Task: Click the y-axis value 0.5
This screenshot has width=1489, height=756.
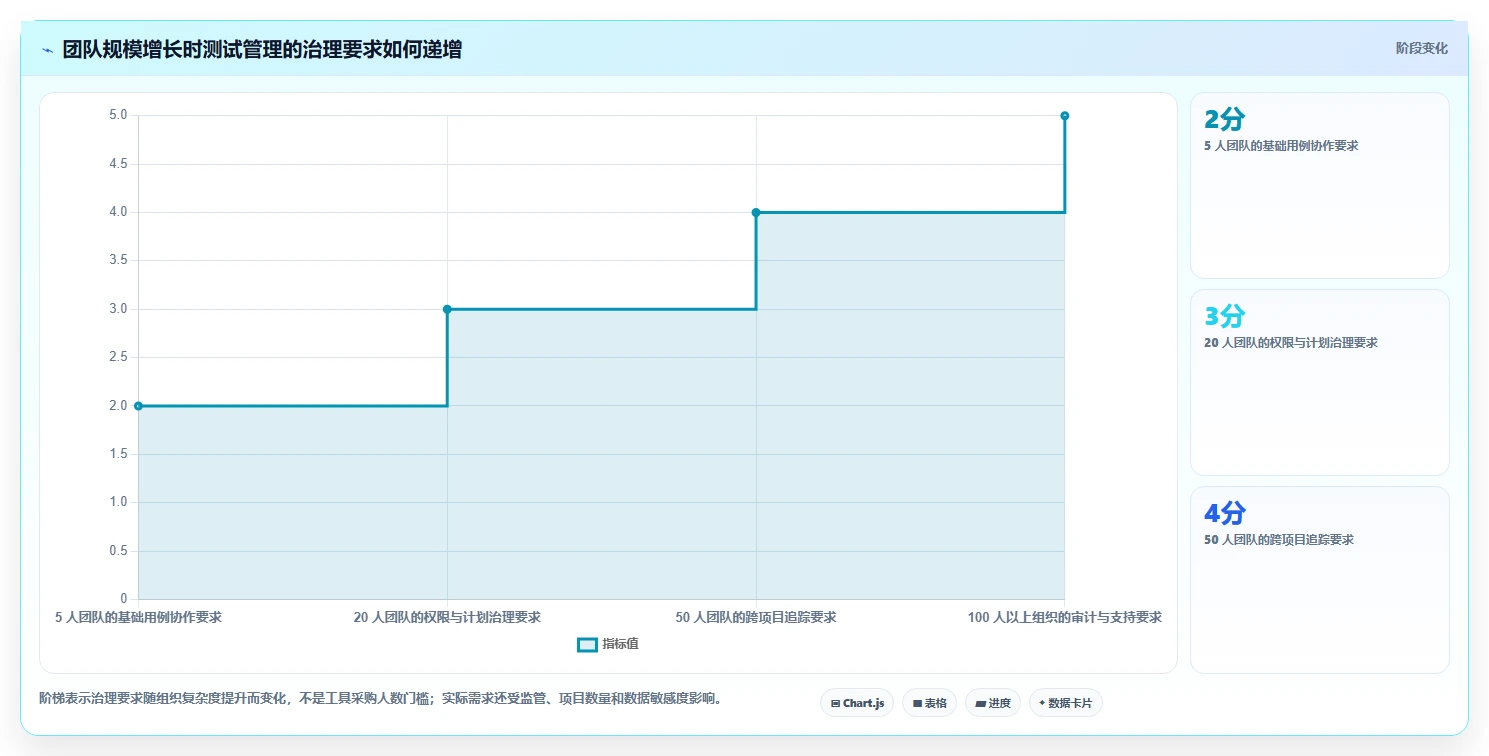Action: click(x=118, y=551)
